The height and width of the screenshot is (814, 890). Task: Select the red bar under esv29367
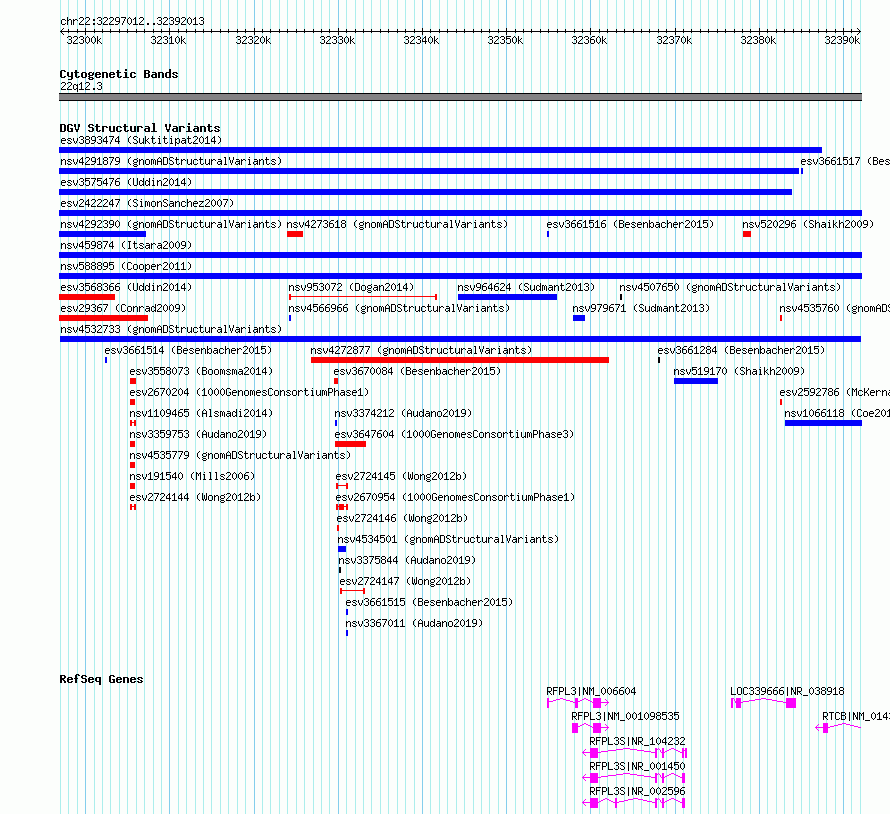pos(103,318)
